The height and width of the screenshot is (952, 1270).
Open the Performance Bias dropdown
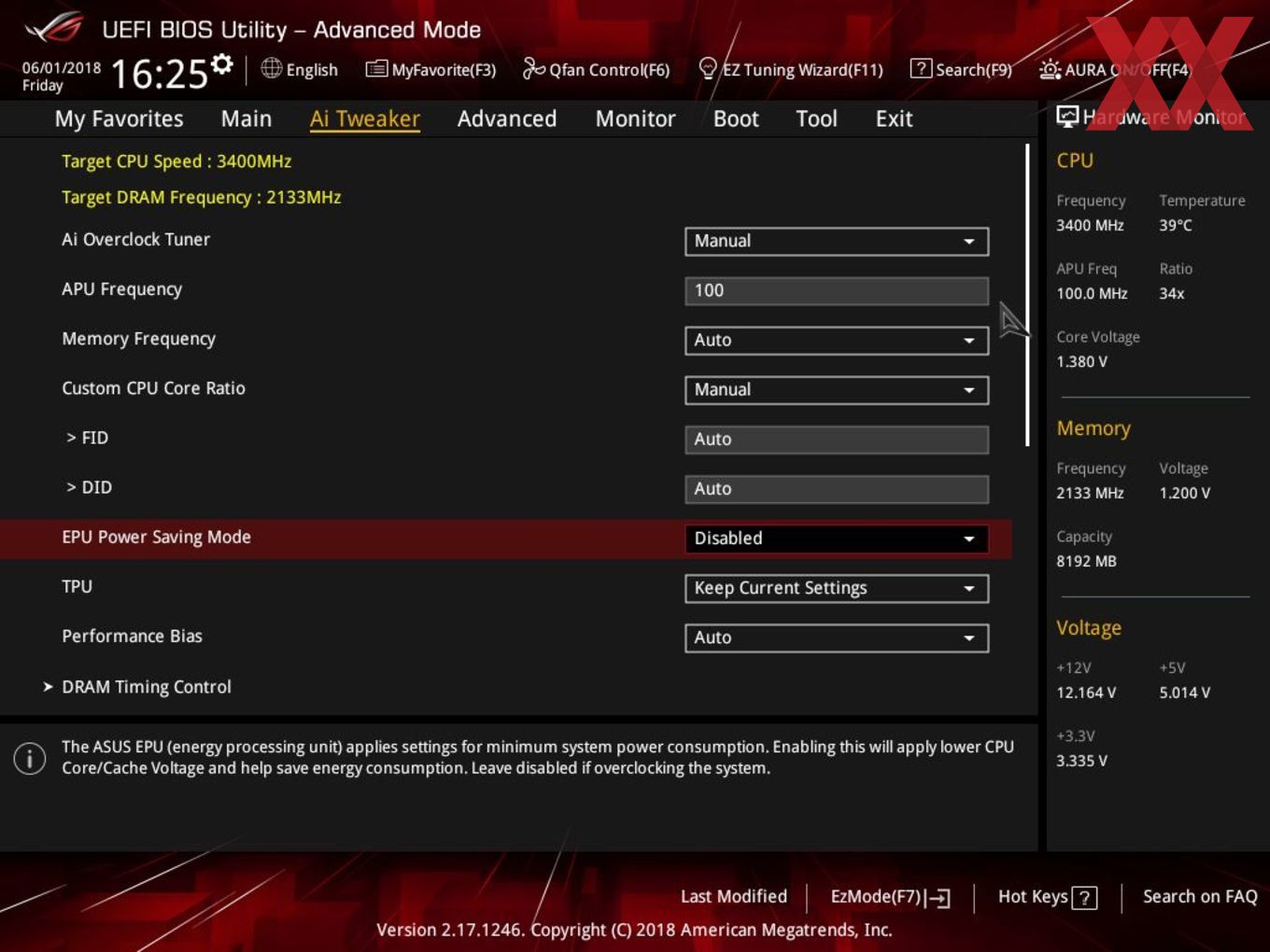837,637
